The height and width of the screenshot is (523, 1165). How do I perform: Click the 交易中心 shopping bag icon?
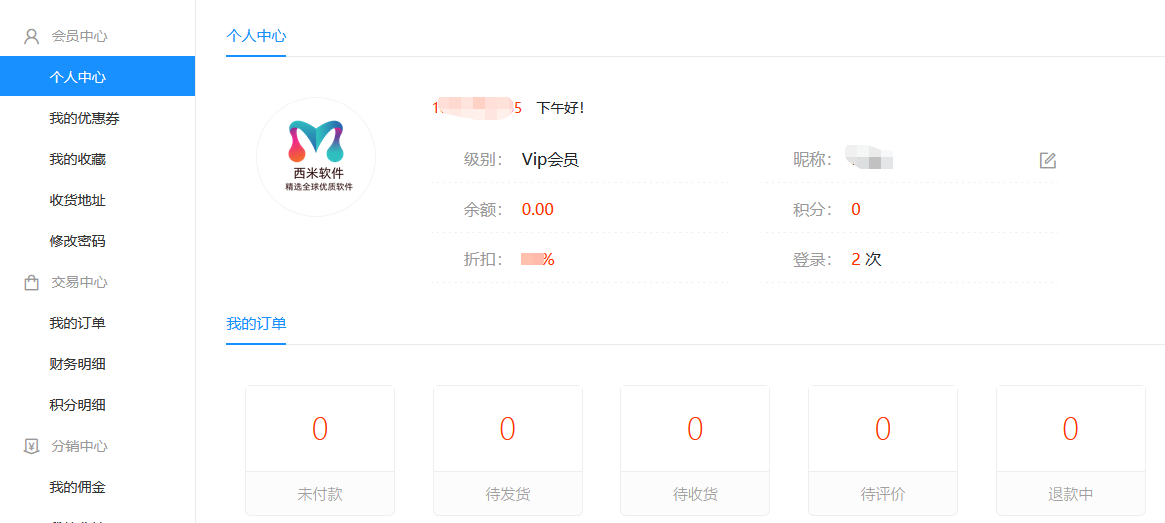(31, 283)
